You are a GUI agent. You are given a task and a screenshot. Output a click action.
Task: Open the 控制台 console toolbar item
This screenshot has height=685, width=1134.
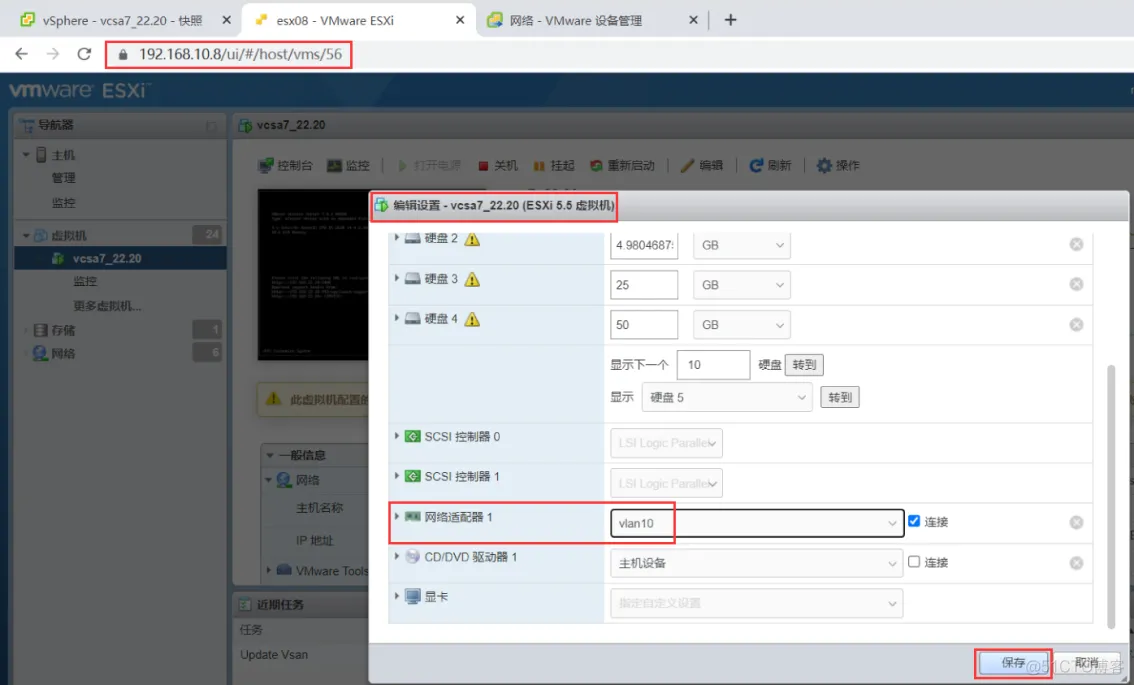[286, 166]
